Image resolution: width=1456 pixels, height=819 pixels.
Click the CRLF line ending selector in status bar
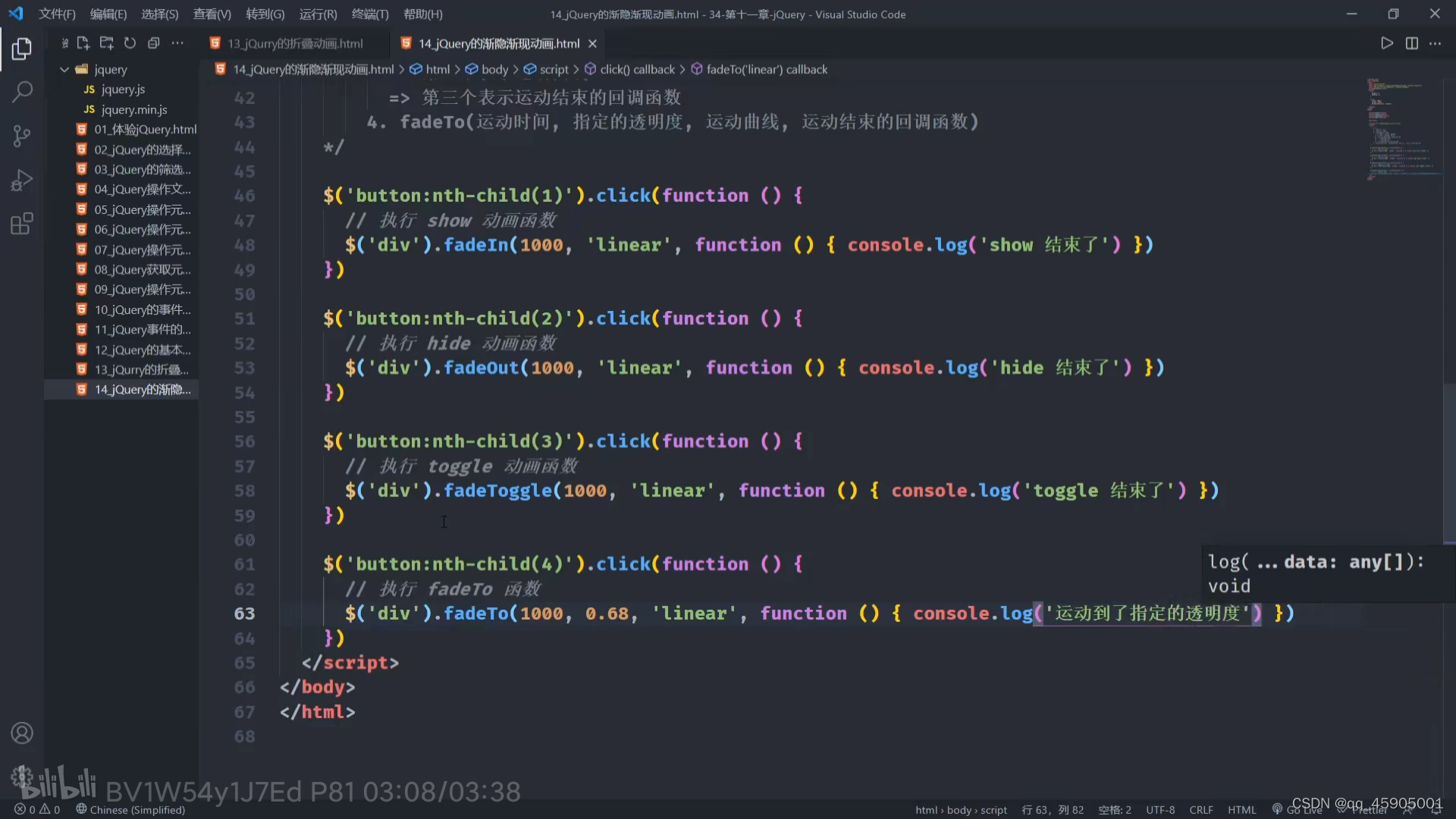point(1200,810)
